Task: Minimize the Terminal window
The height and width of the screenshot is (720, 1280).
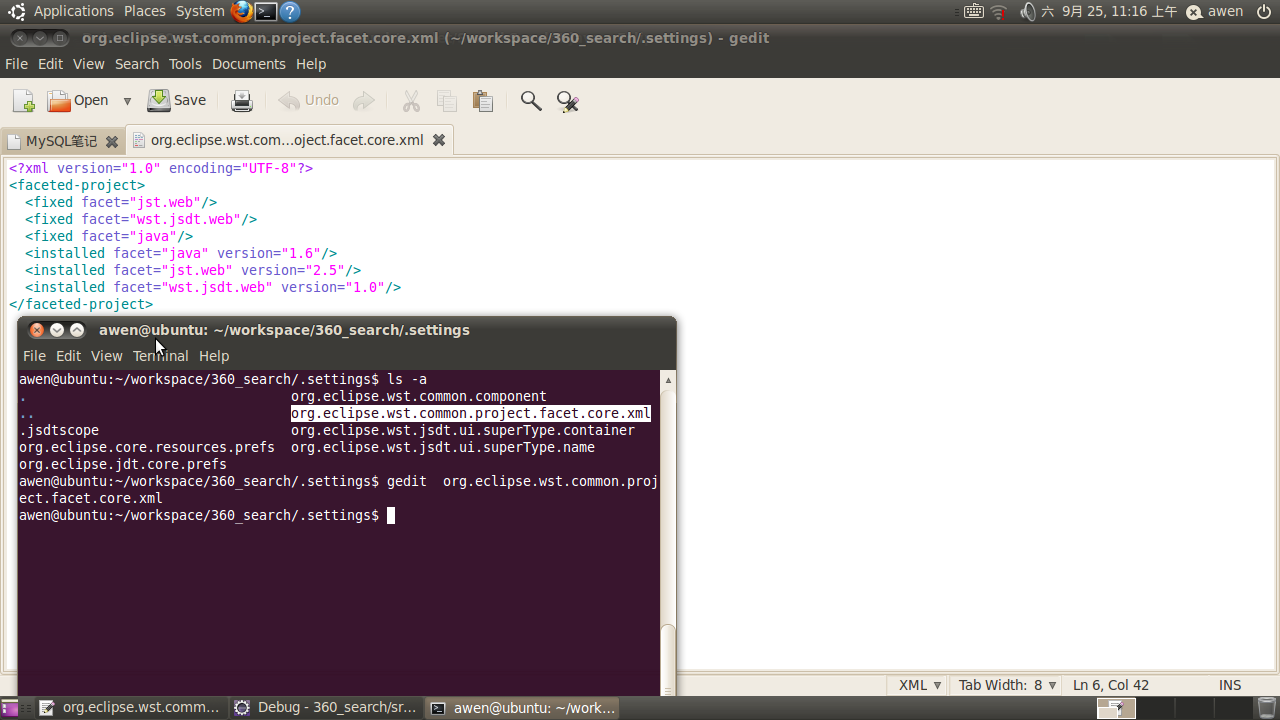Action: tap(57, 330)
